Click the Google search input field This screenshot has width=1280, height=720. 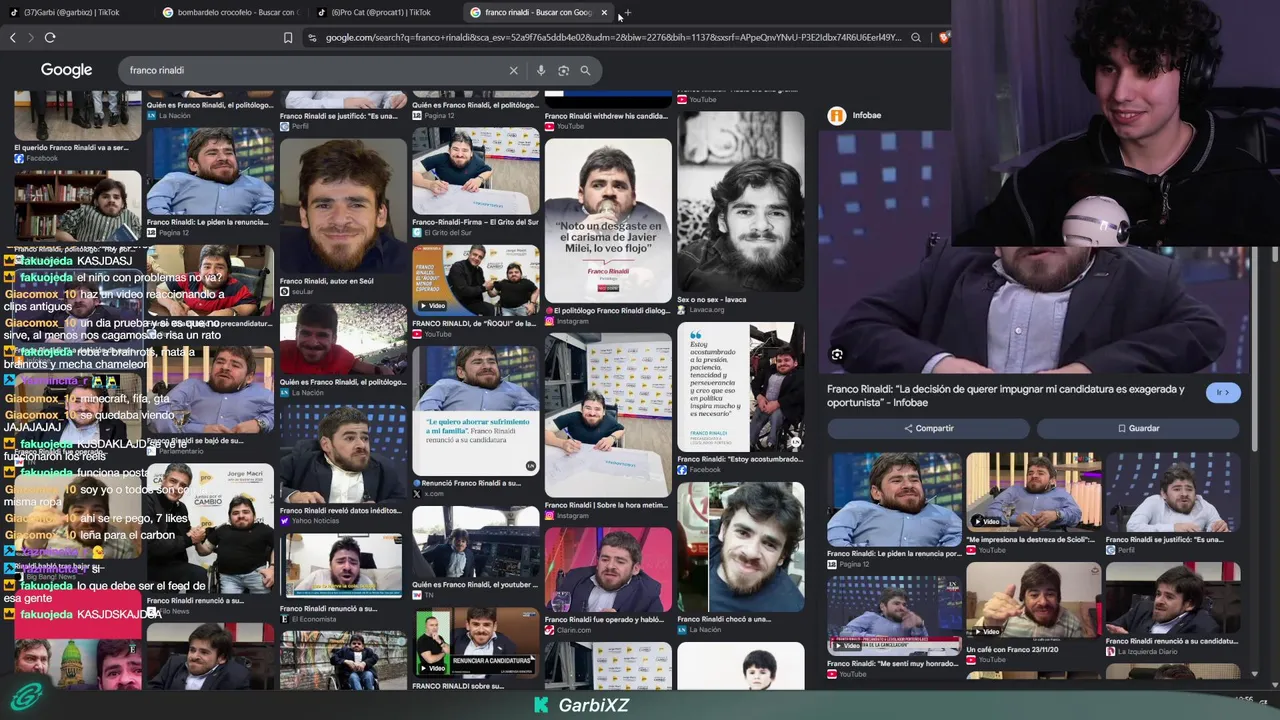(315, 70)
